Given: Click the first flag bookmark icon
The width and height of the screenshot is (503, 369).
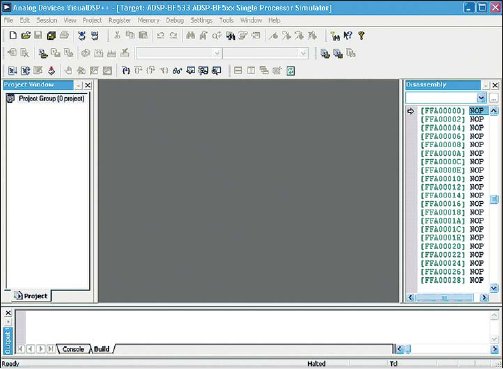Looking at the screenshot, I should click(x=273, y=35).
